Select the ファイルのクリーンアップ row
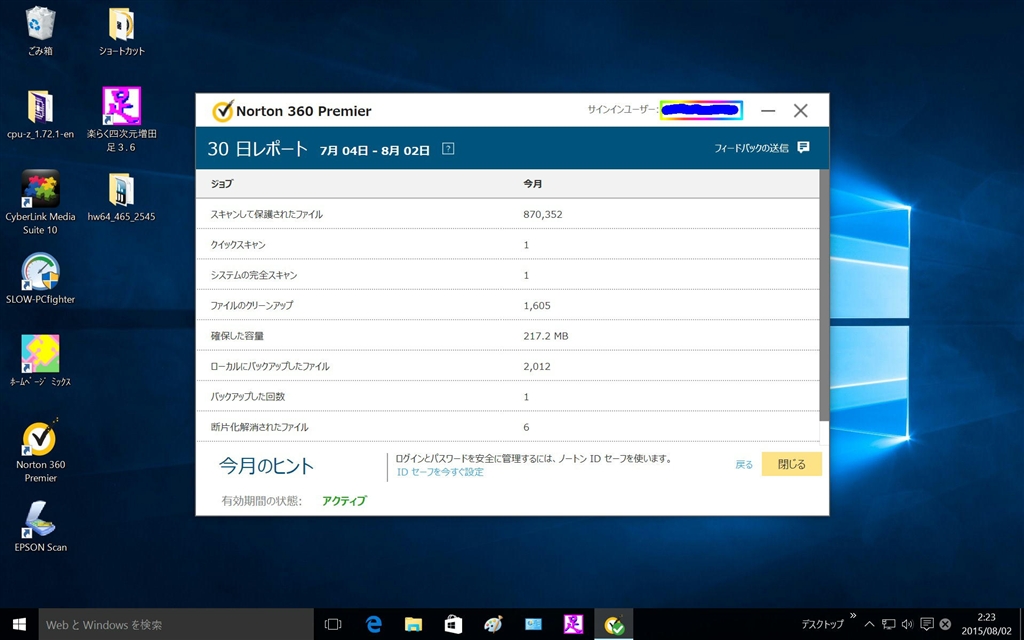 click(x=507, y=306)
